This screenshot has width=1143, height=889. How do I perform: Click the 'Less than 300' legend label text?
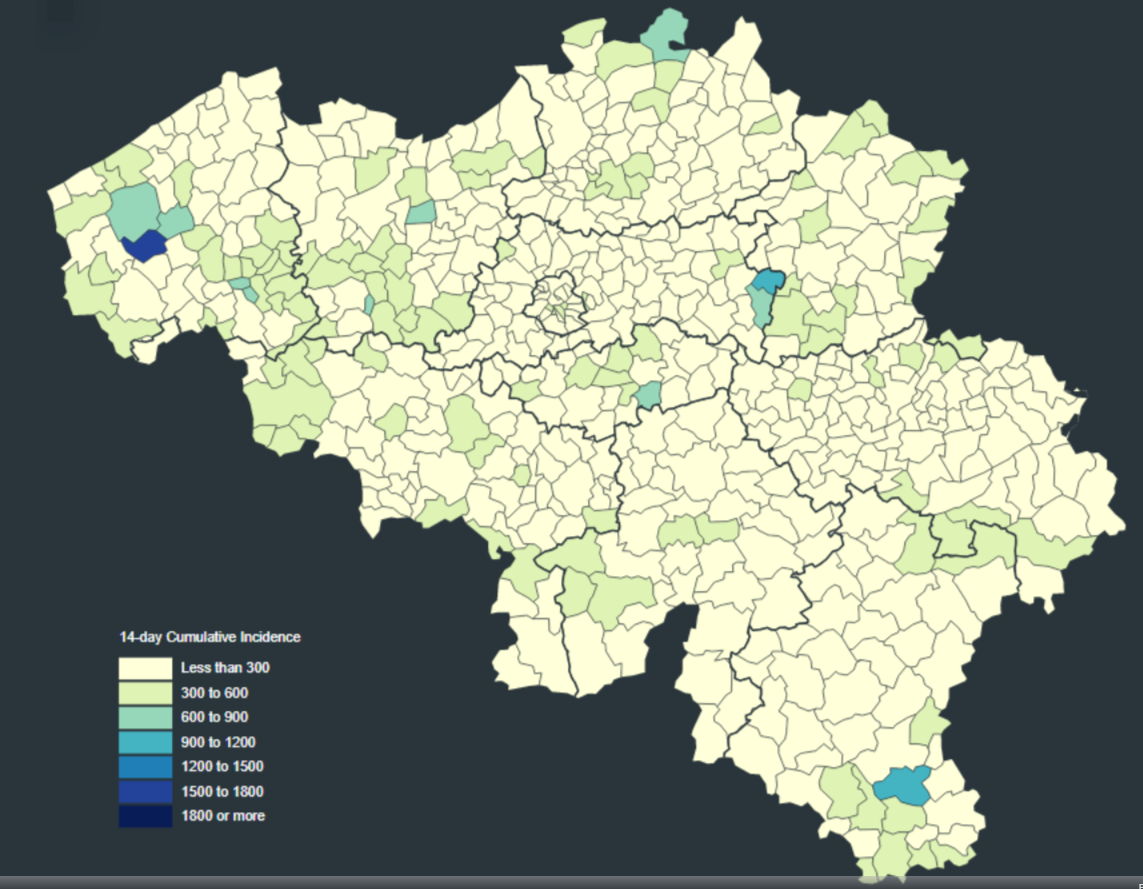[x=225, y=667]
